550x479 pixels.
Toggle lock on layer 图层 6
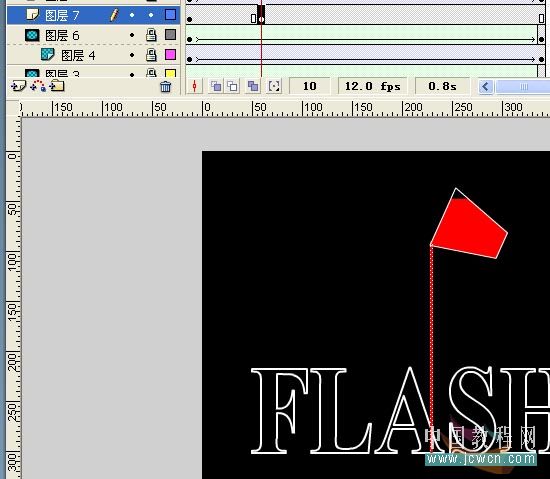tap(151, 35)
